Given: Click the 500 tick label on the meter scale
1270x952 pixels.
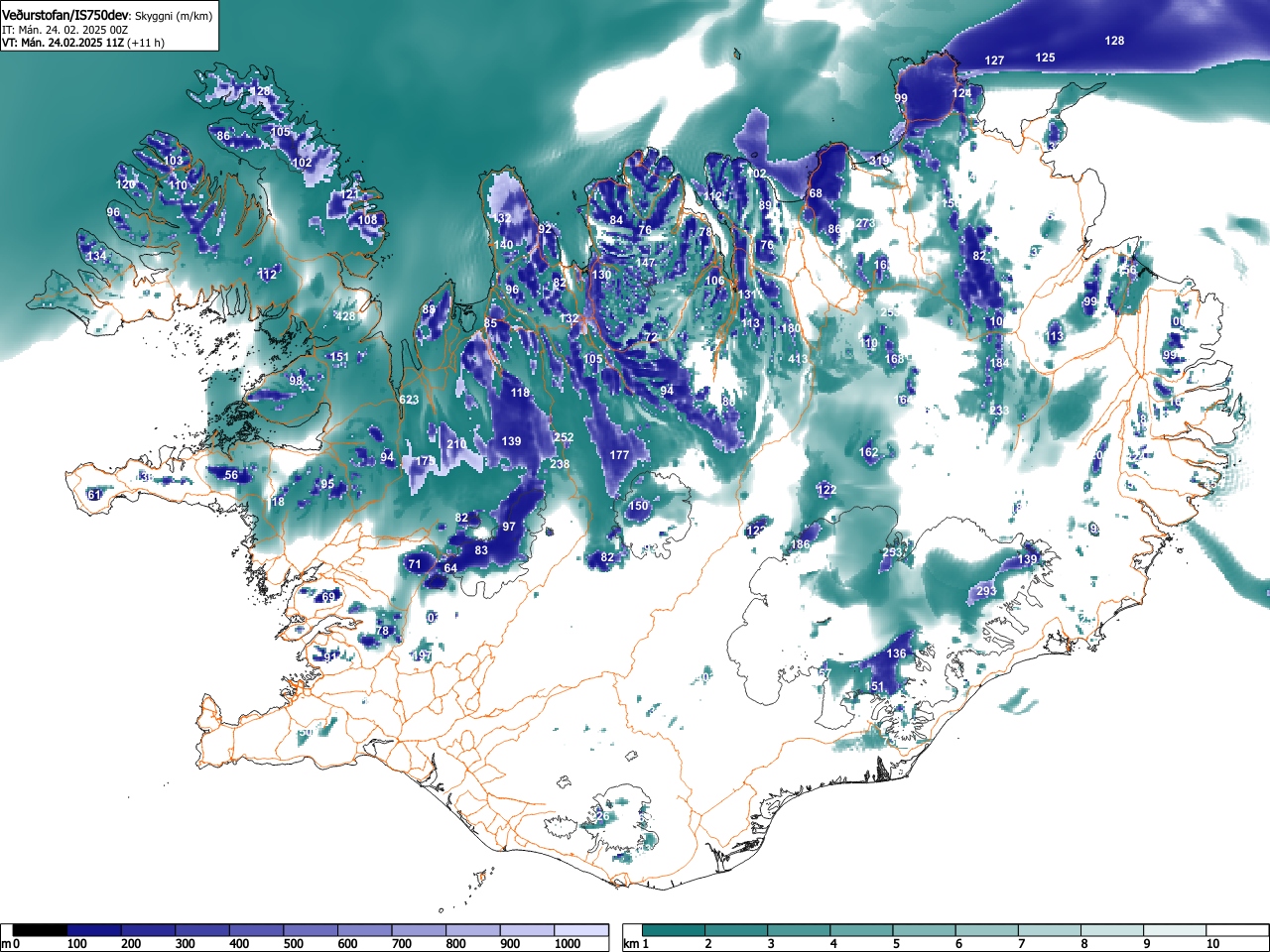Looking at the screenshot, I should pyautogui.click(x=293, y=944).
